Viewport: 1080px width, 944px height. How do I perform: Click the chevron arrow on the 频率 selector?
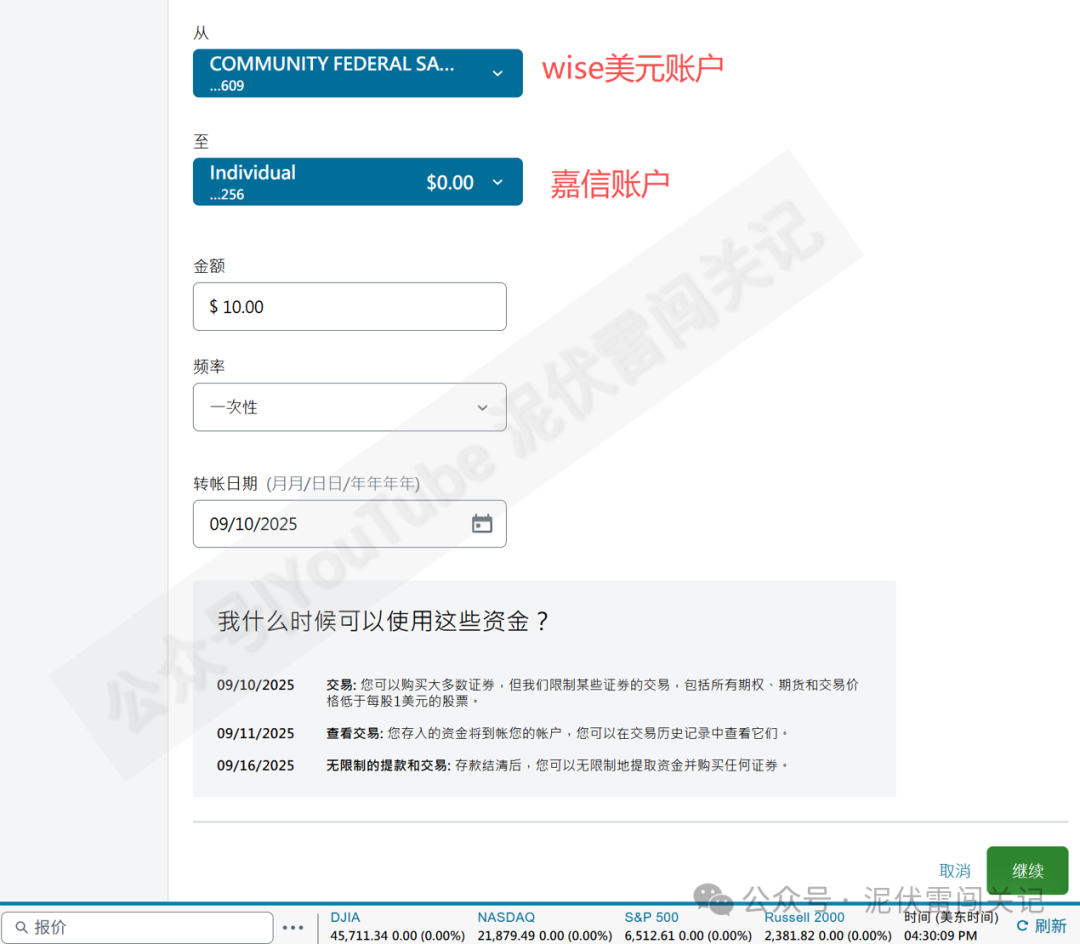tap(482, 407)
